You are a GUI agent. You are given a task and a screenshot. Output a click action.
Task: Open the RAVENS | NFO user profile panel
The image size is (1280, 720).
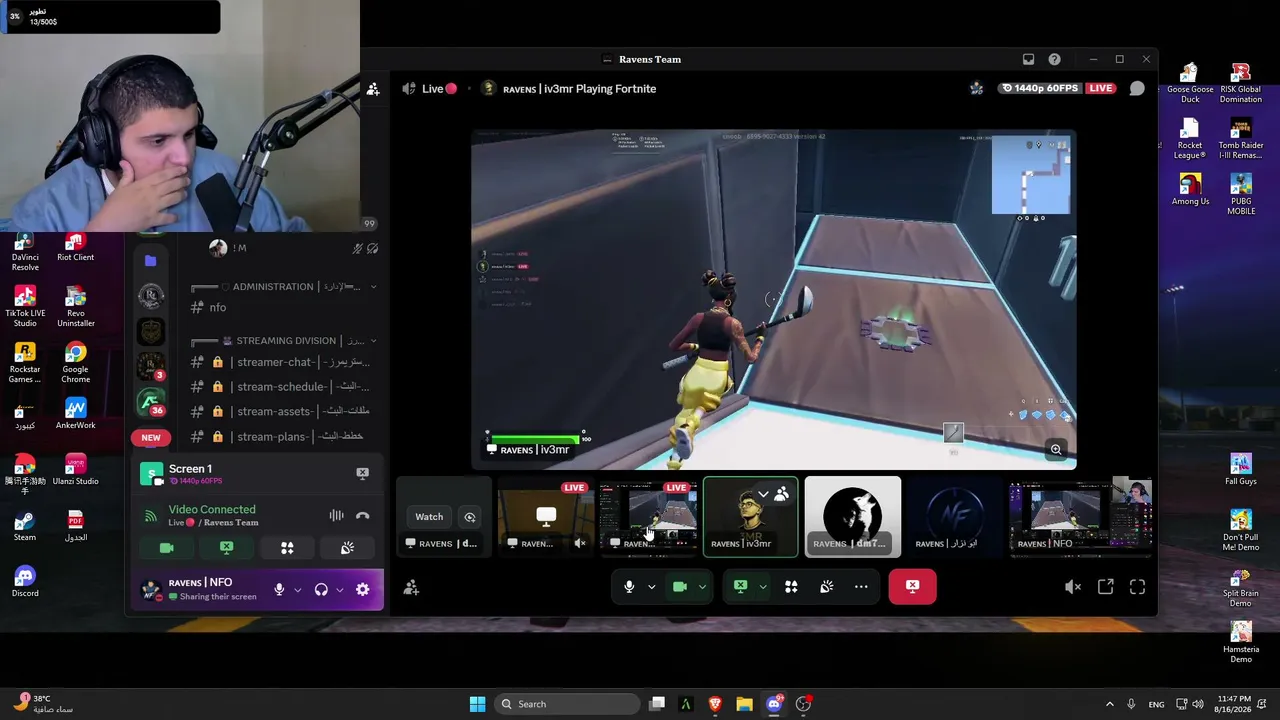point(201,589)
